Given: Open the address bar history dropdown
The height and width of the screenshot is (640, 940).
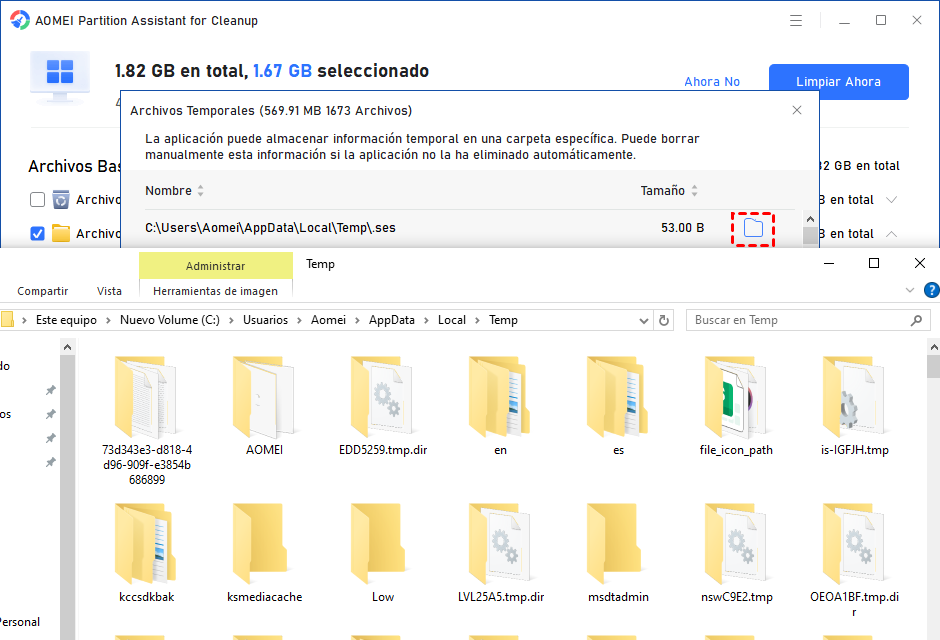Looking at the screenshot, I should click(x=644, y=320).
